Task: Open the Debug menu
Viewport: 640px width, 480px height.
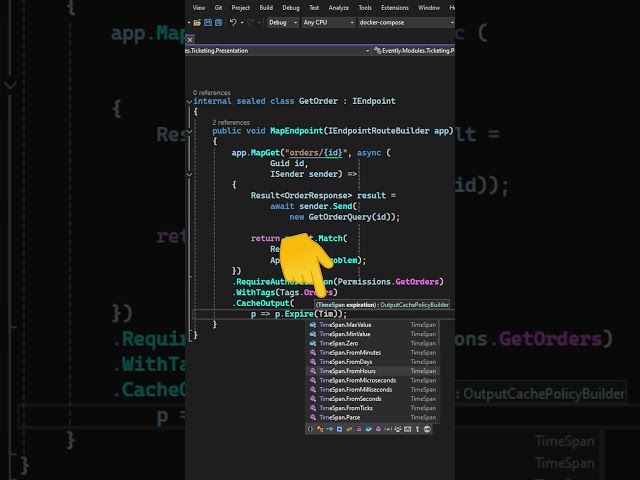Action: click(x=291, y=8)
